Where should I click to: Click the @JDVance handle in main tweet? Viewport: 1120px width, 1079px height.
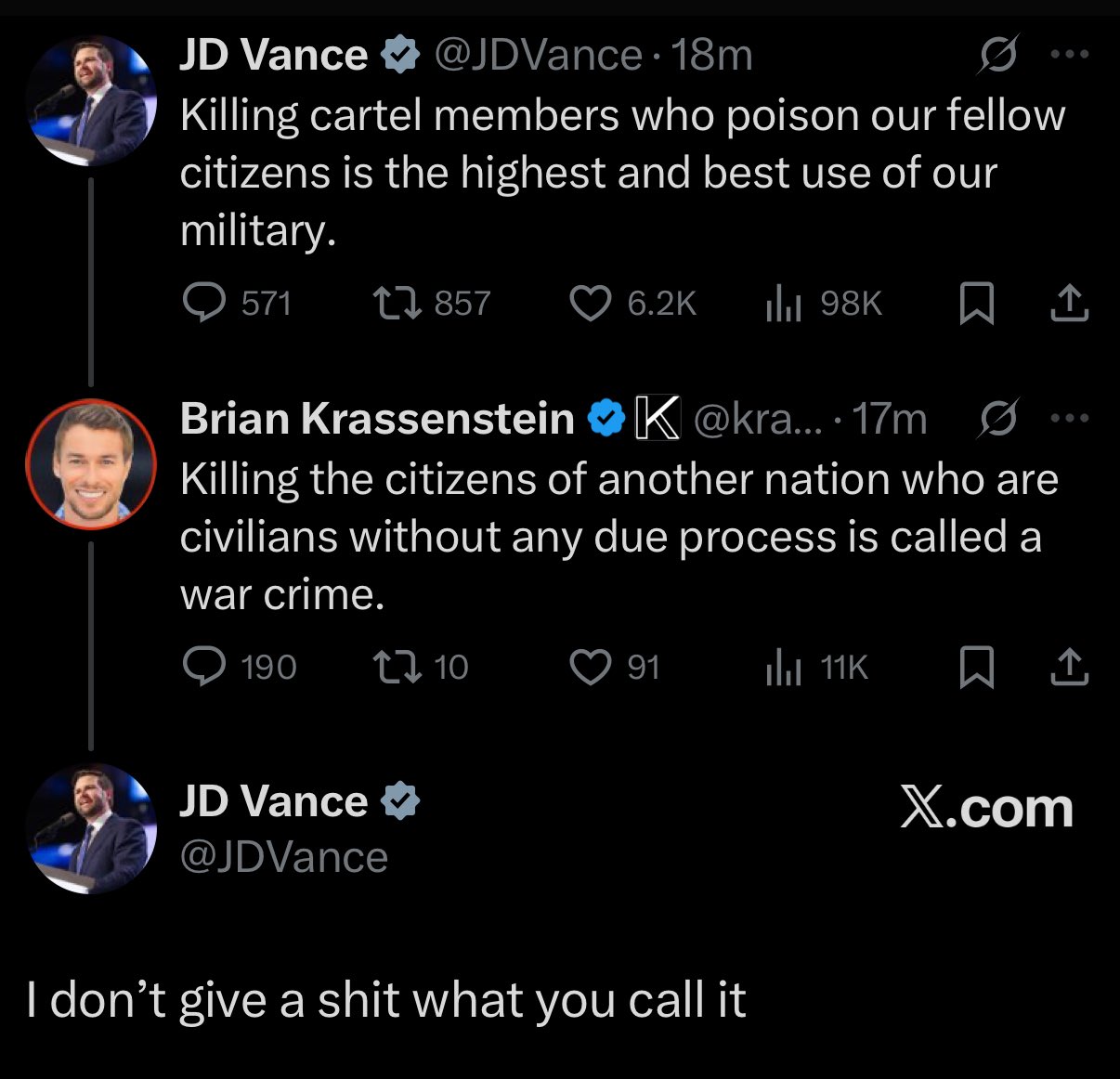pos(283,857)
